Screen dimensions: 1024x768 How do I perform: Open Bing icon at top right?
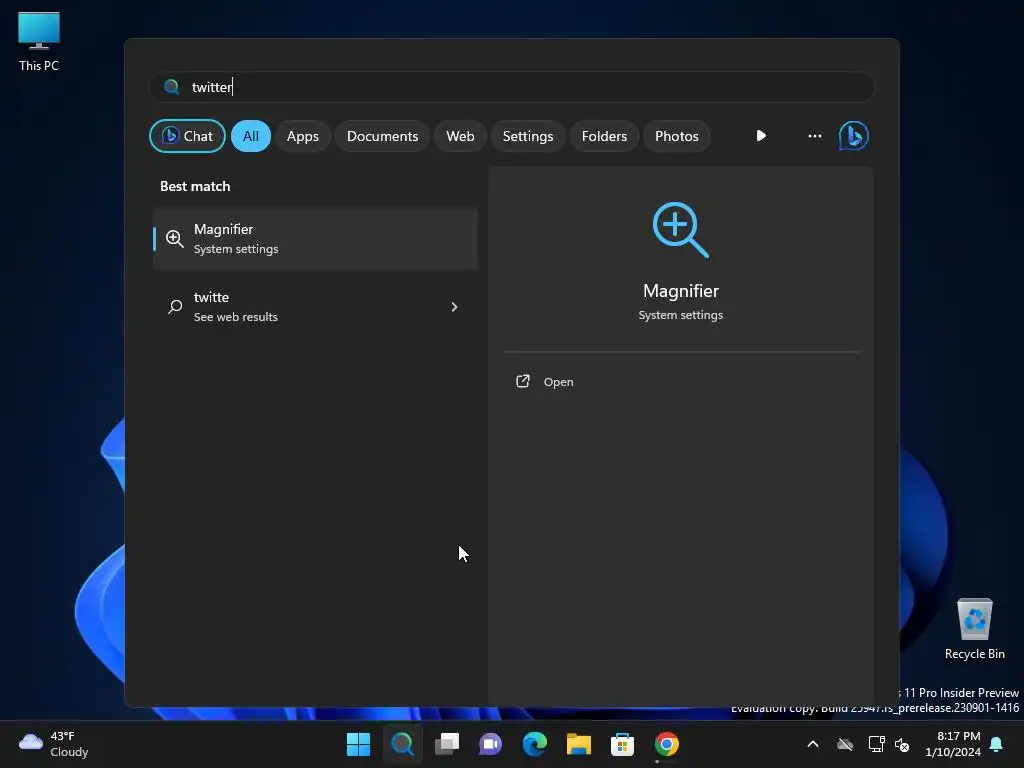[x=854, y=136]
